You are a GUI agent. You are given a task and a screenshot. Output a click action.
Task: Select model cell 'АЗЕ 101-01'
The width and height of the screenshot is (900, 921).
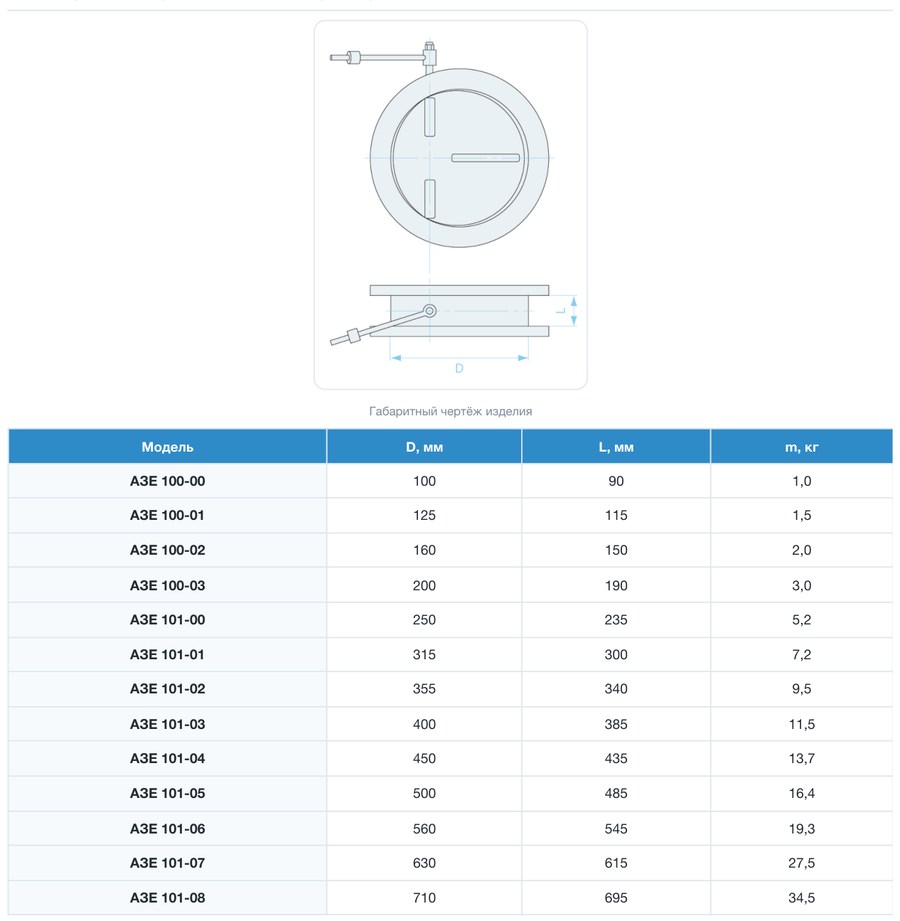167,654
